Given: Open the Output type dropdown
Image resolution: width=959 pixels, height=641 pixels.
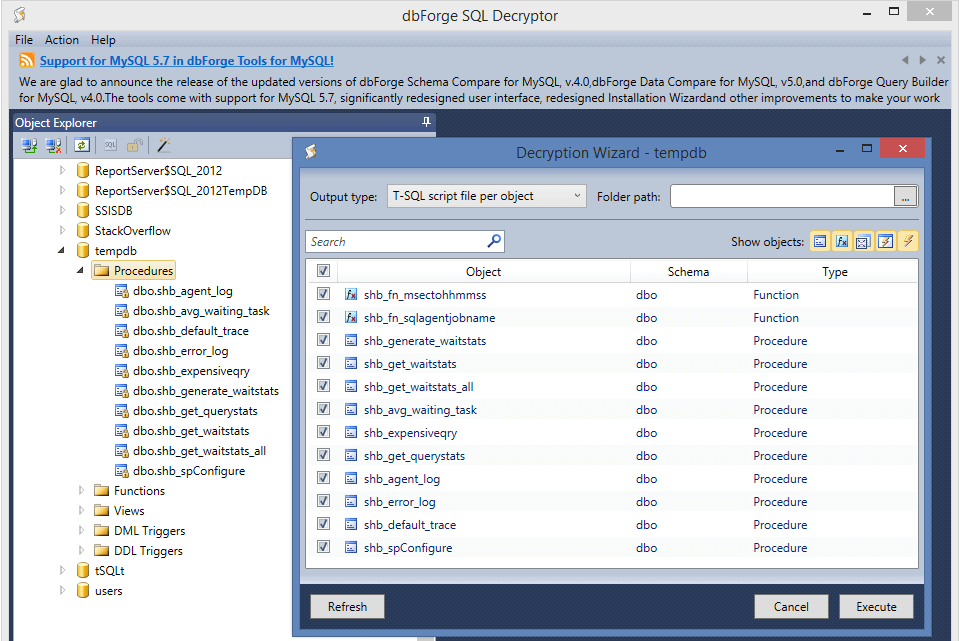Looking at the screenshot, I should (x=487, y=196).
